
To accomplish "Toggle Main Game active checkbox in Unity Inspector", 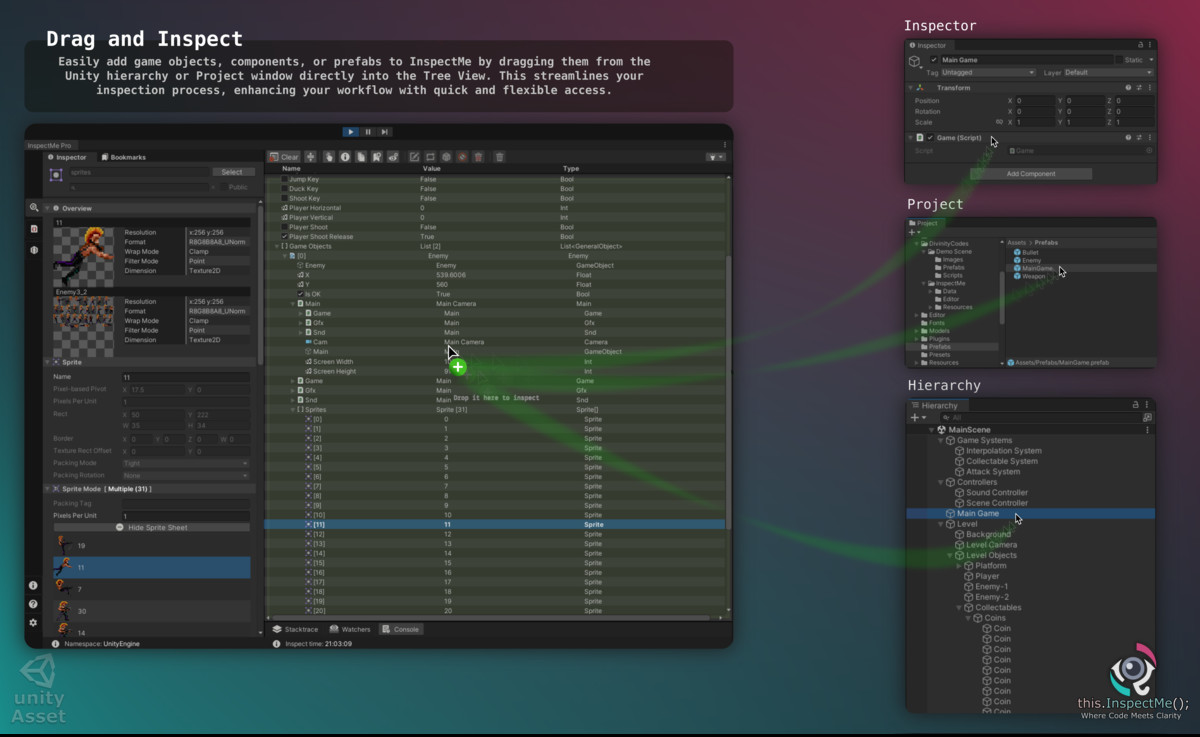I will coord(934,60).
